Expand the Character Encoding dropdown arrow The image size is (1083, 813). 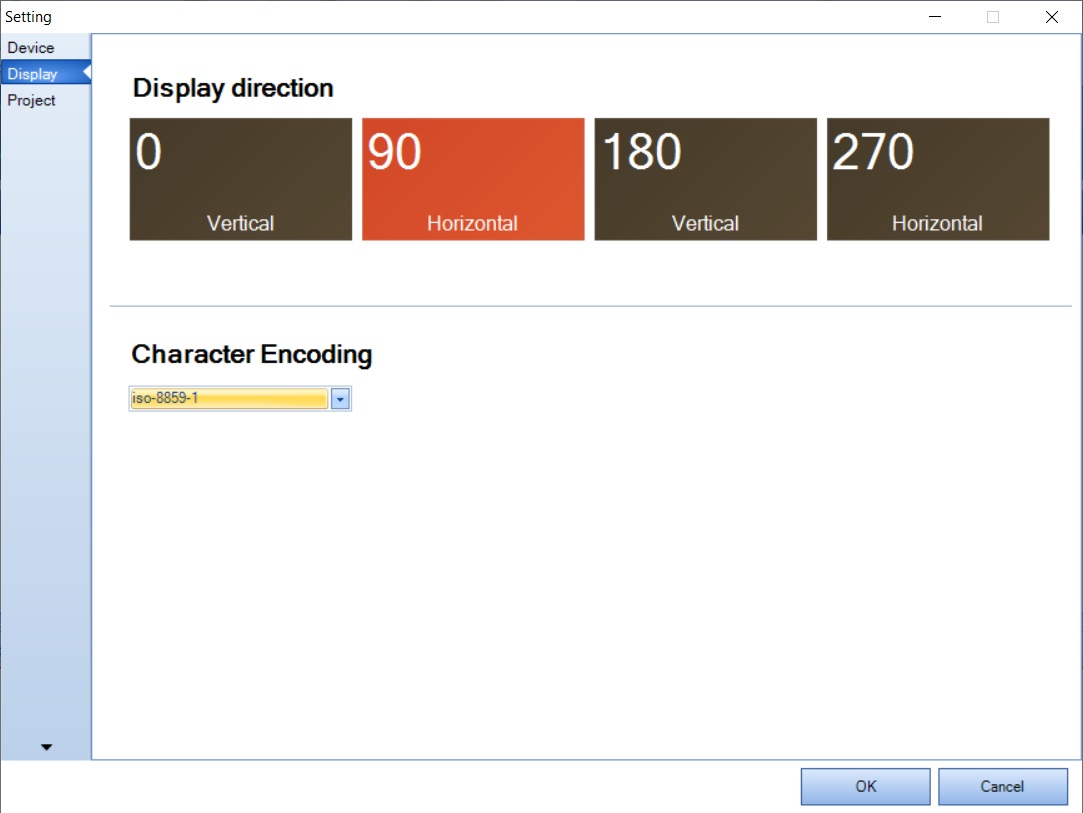point(340,399)
